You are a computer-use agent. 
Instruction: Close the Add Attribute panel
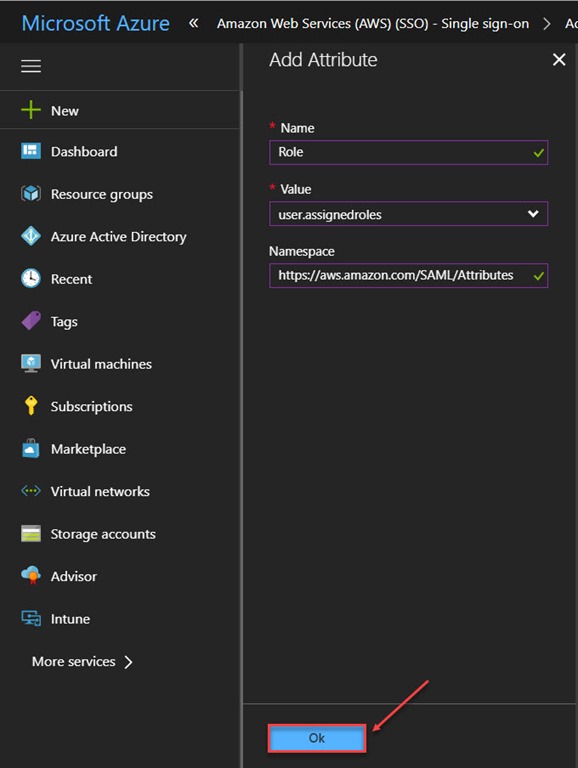[x=559, y=60]
